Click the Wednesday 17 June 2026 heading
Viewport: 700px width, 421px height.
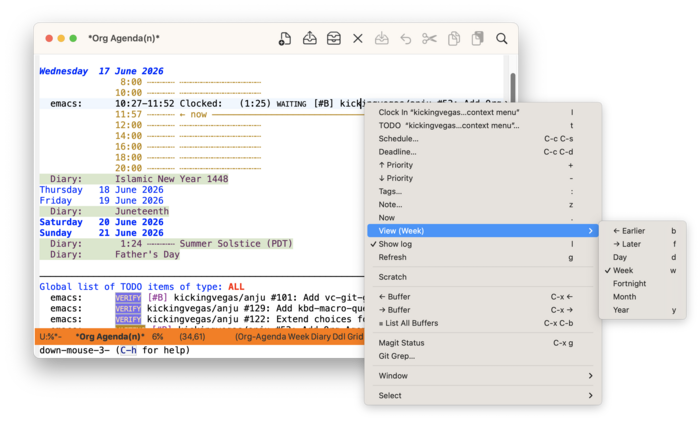pyautogui.click(x=101, y=71)
